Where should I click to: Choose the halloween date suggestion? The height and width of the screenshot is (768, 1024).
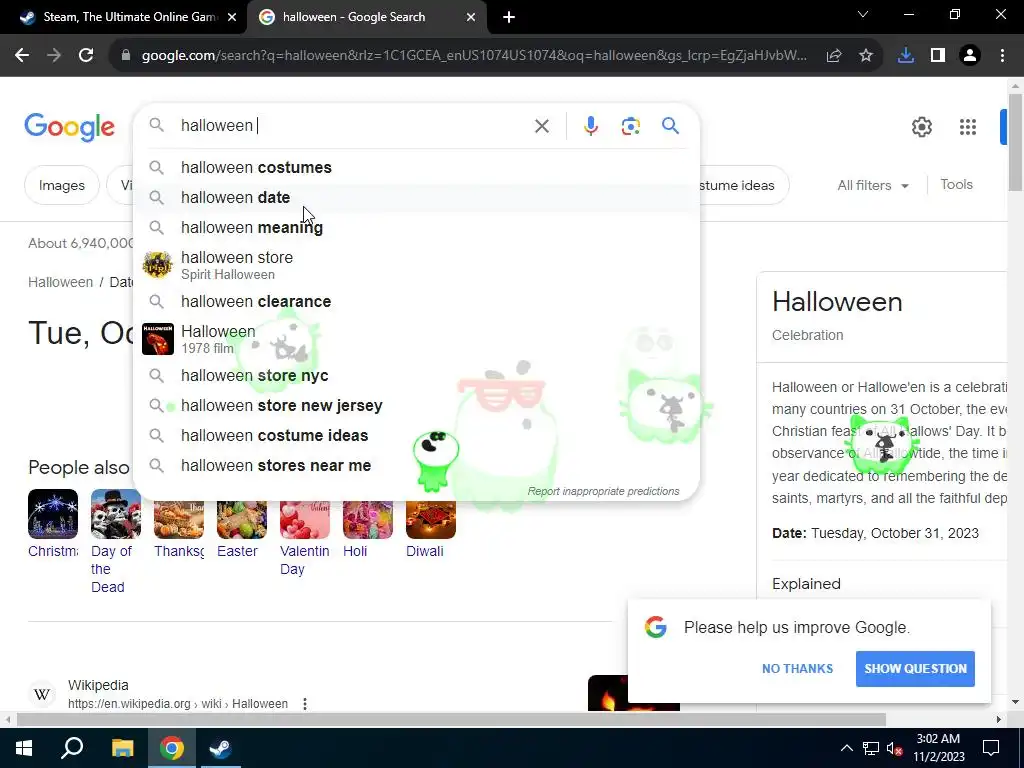pos(417,197)
